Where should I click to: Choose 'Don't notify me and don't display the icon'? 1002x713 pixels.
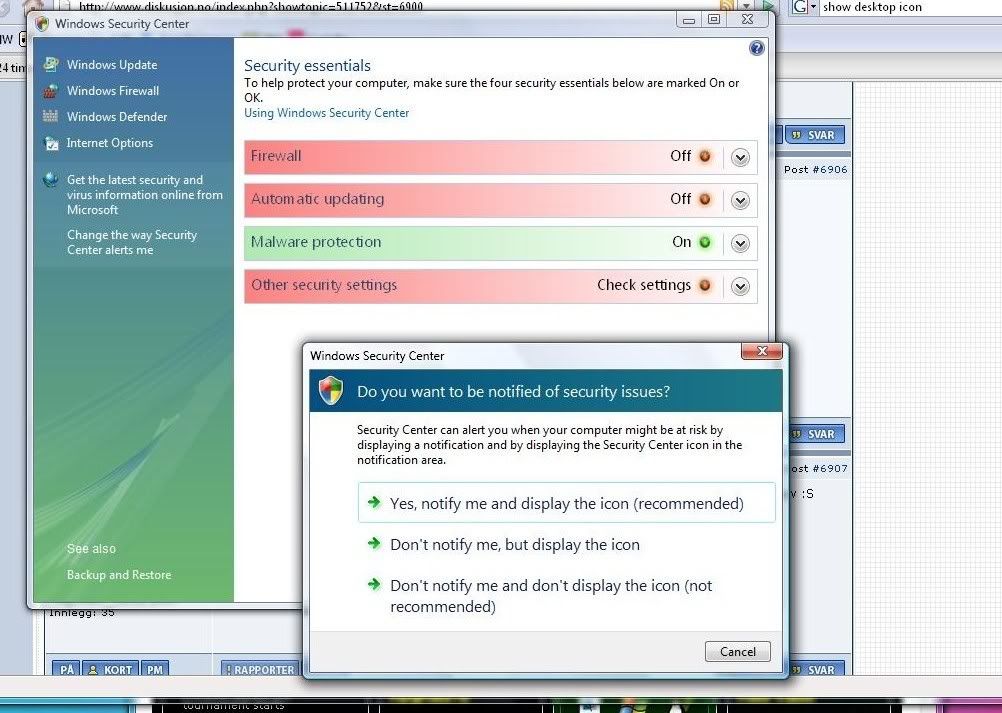[551, 596]
